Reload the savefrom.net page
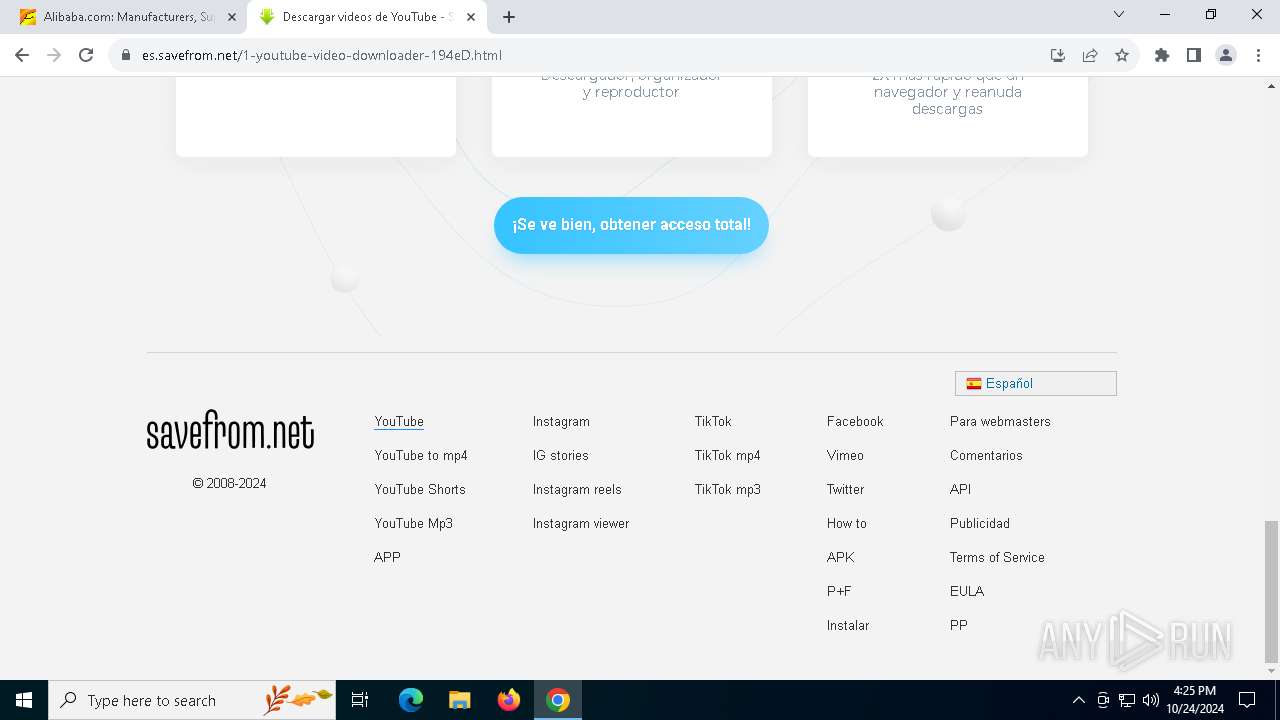 [x=86, y=55]
